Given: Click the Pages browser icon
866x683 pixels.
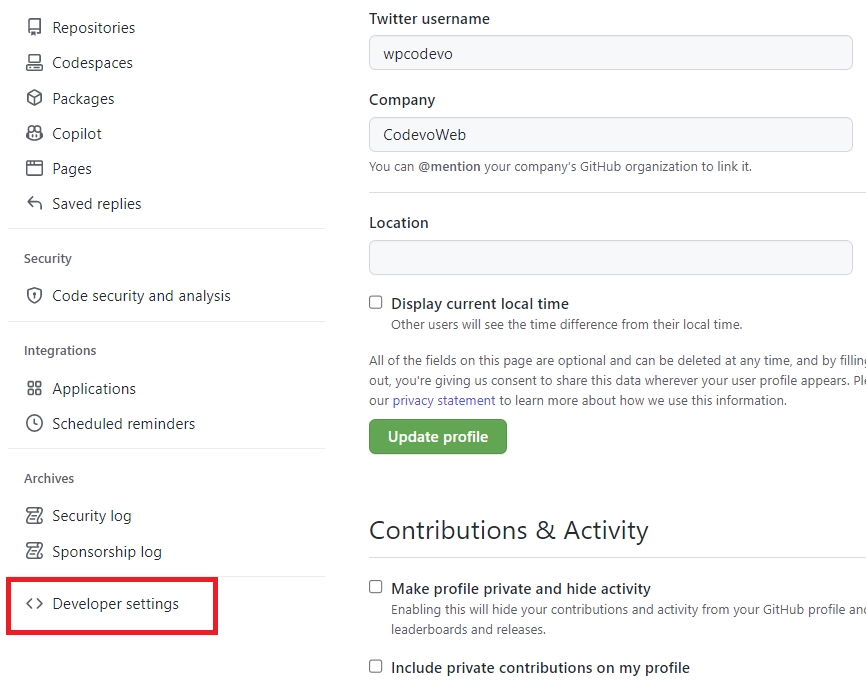Looking at the screenshot, I should coord(34,168).
